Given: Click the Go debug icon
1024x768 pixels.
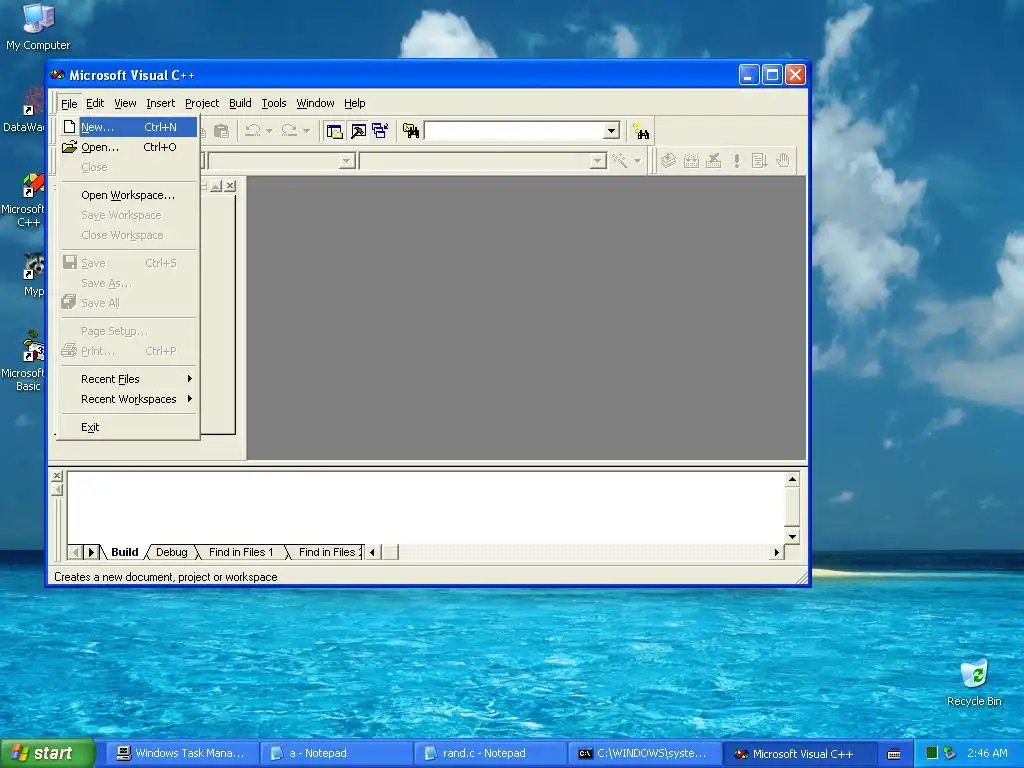Looking at the screenshot, I should (x=759, y=161).
